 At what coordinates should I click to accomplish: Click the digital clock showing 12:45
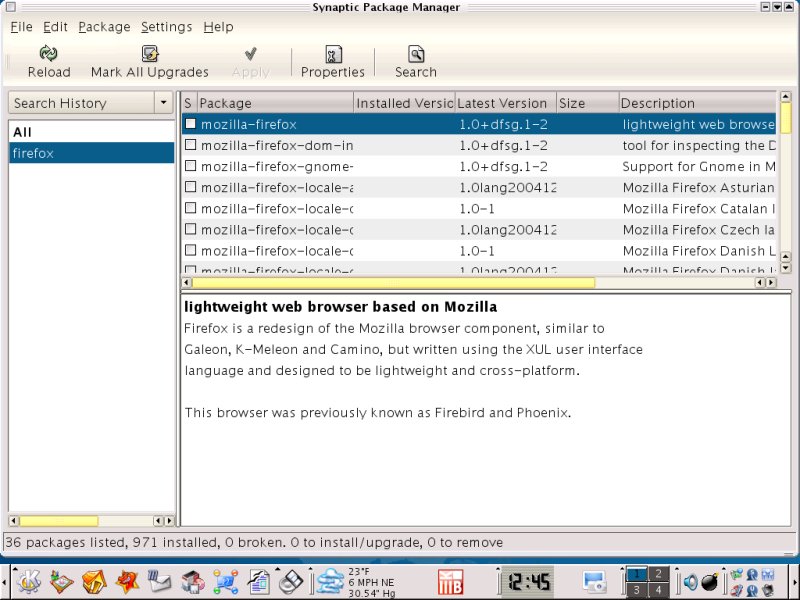(x=525, y=581)
